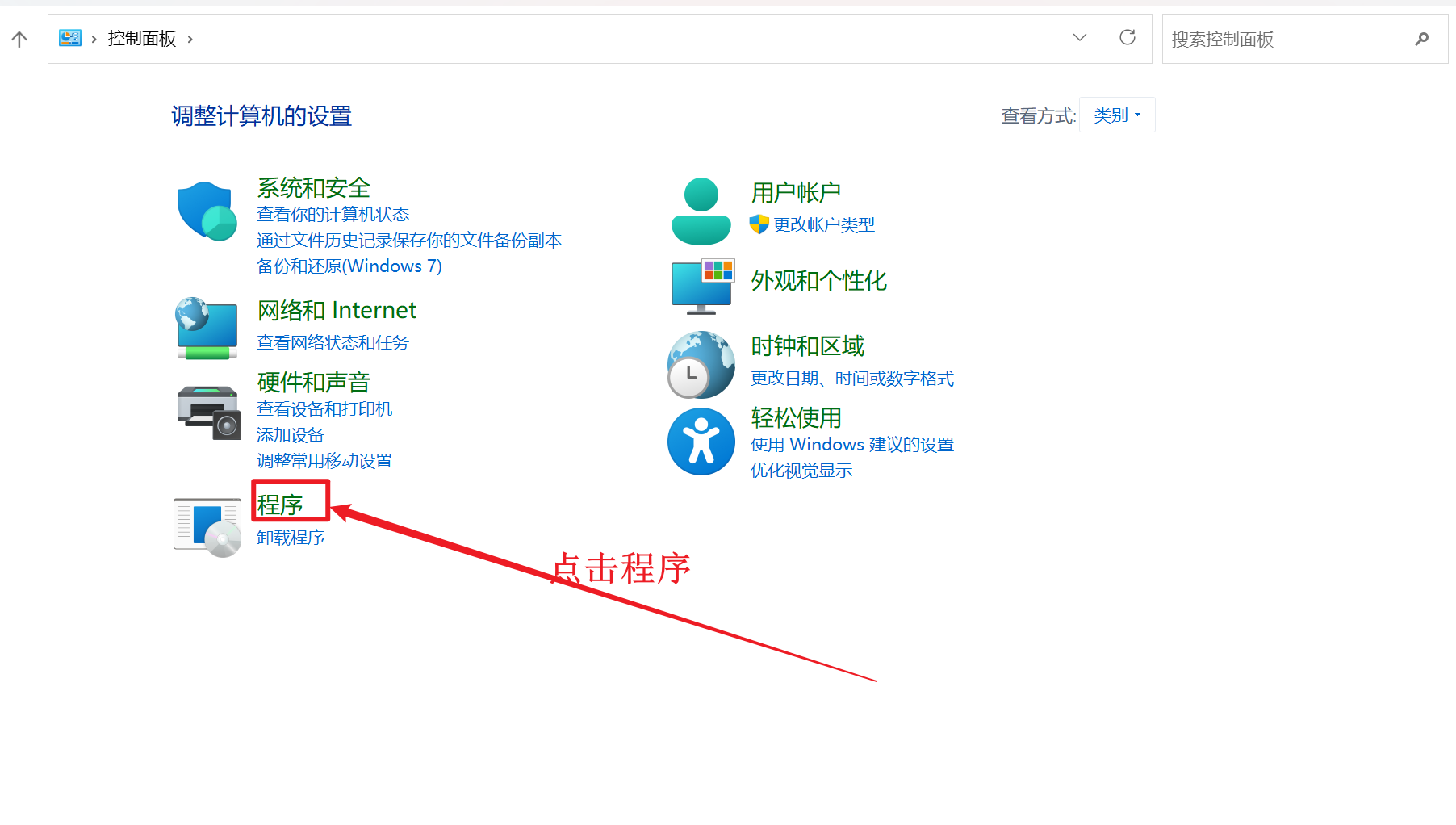Viewport: 1456px width, 825px height.
Task: Open the 网络和 Internet category
Action: 337,310
